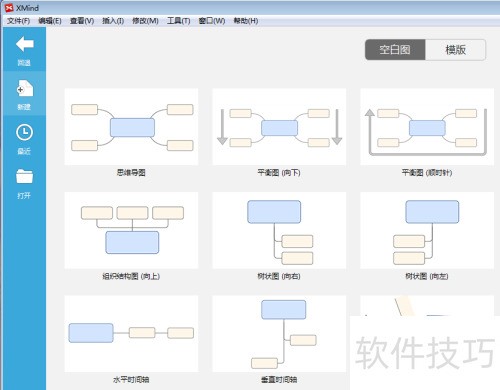The height and width of the screenshot is (390, 500).
Task: Choose the 平衡图 (顺时针) thumbnail
Action: click(427, 127)
